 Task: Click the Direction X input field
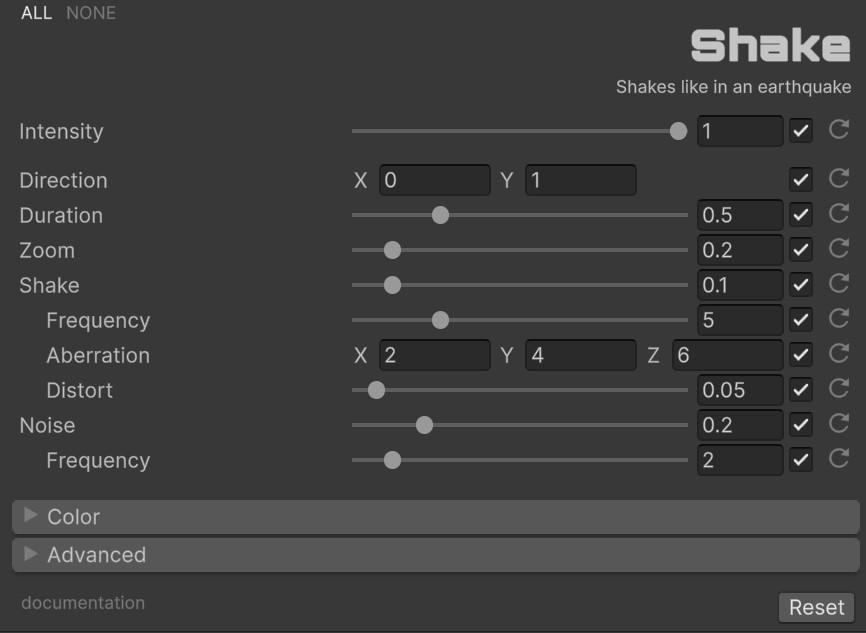(434, 180)
